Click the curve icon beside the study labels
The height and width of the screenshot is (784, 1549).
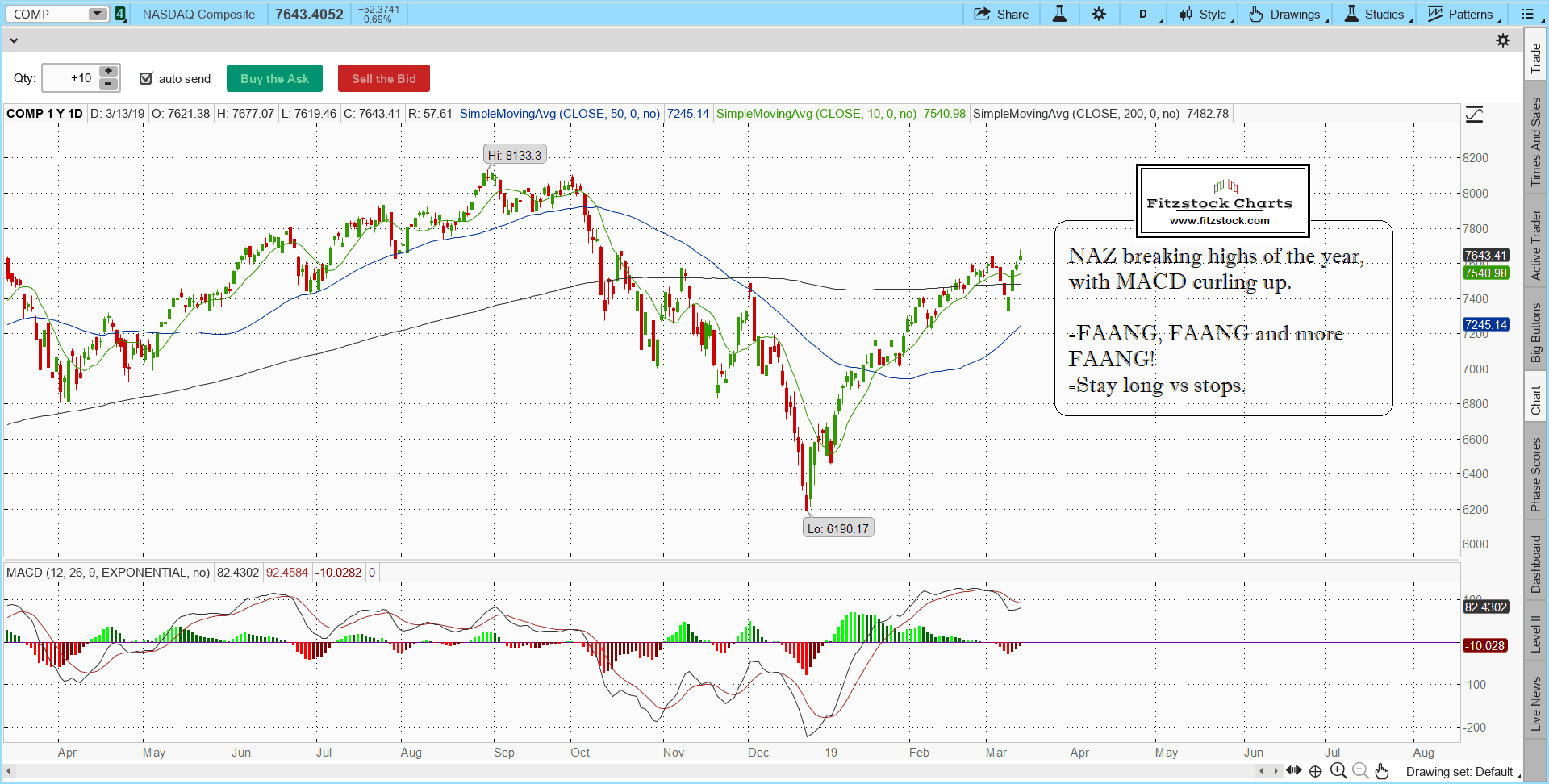click(x=1474, y=115)
